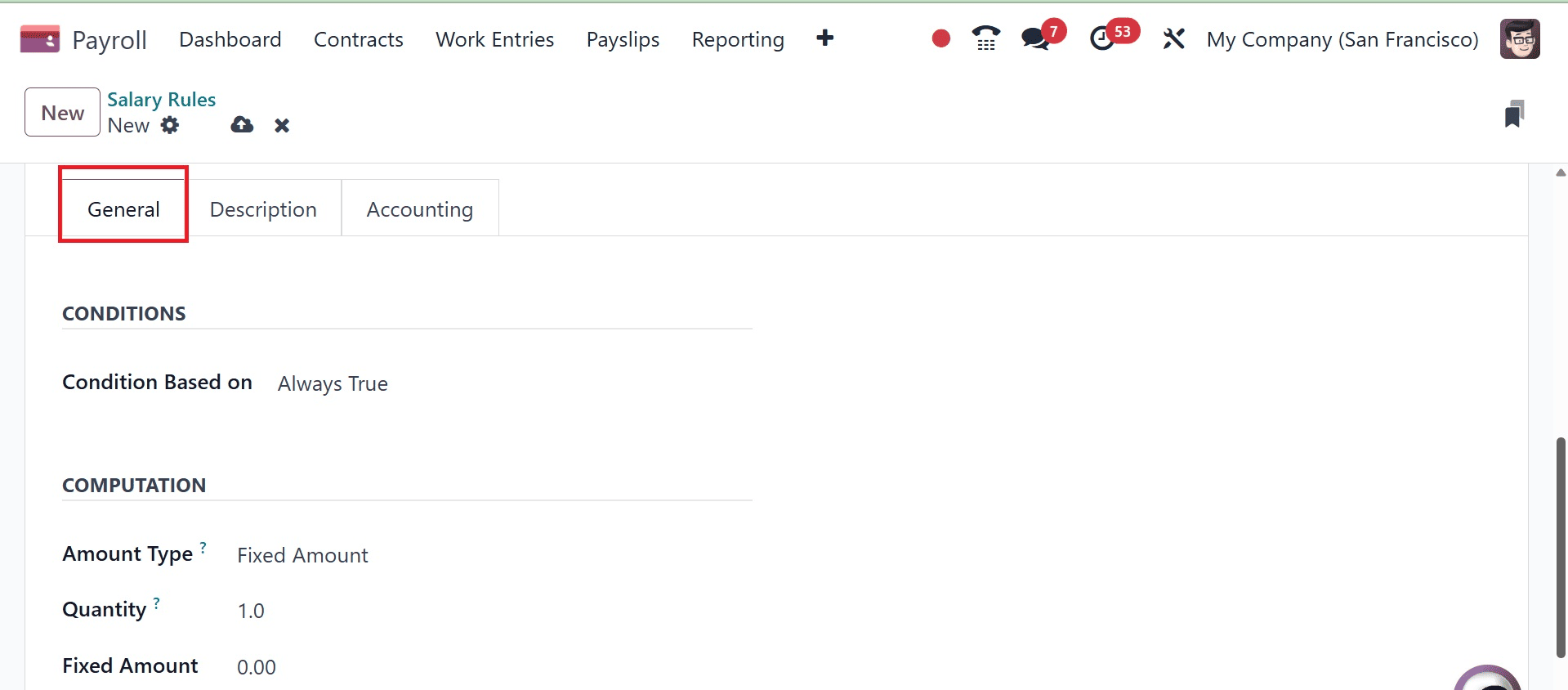Viewport: 1568px width, 690px height.
Task: Click the scrollbar up arrow
Action: [x=1561, y=172]
